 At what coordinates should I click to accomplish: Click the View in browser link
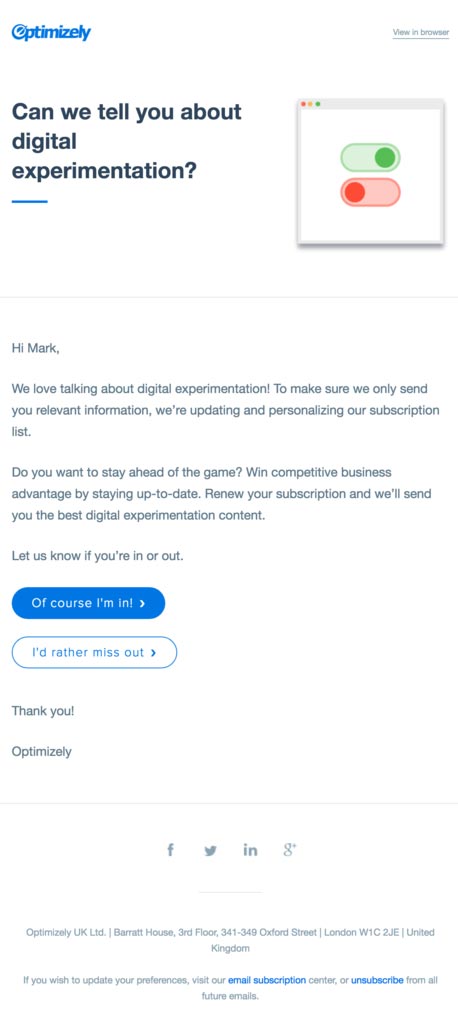pyautogui.click(x=421, y=32)
